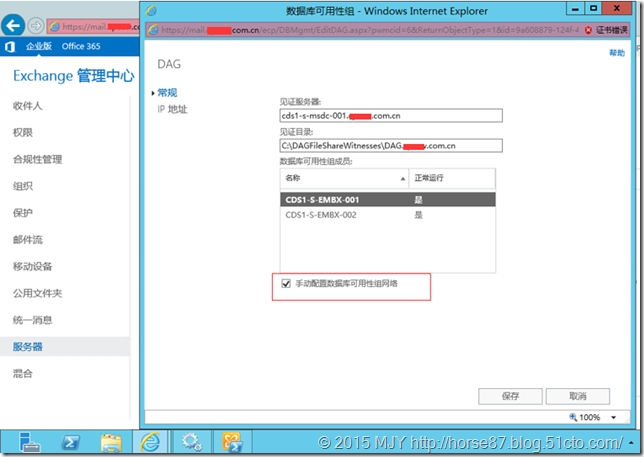Image resolution: width=644 pixels, height=457 pixels.
Task: Open File Explorer taskbar icon
Action: tap(111, 441)
